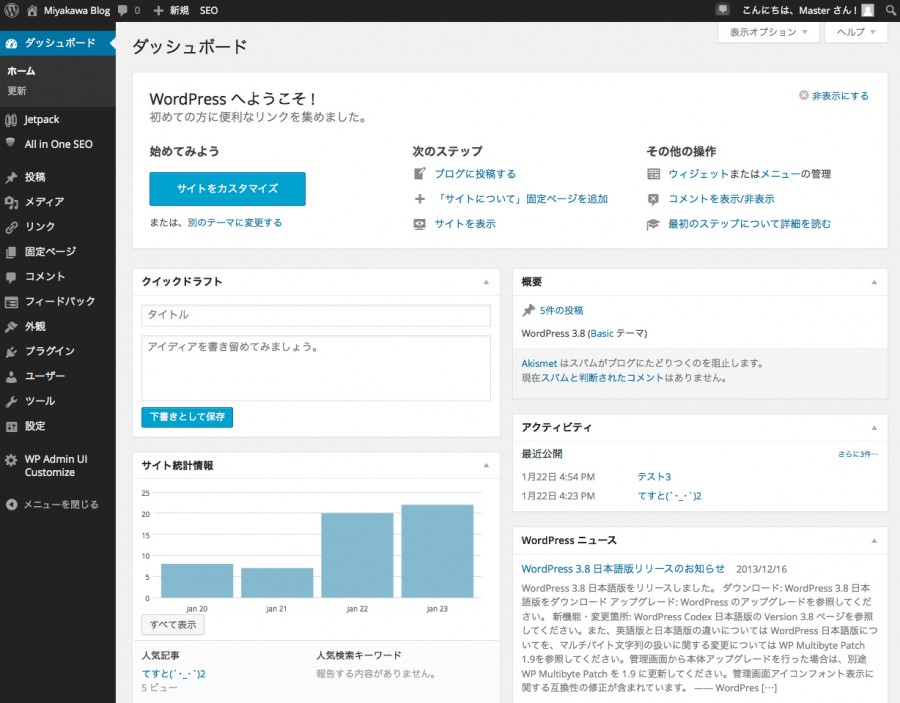Follow the ブログに投稿する link
The width and height of the screenshot is (900, 703).
coord(475,174)
